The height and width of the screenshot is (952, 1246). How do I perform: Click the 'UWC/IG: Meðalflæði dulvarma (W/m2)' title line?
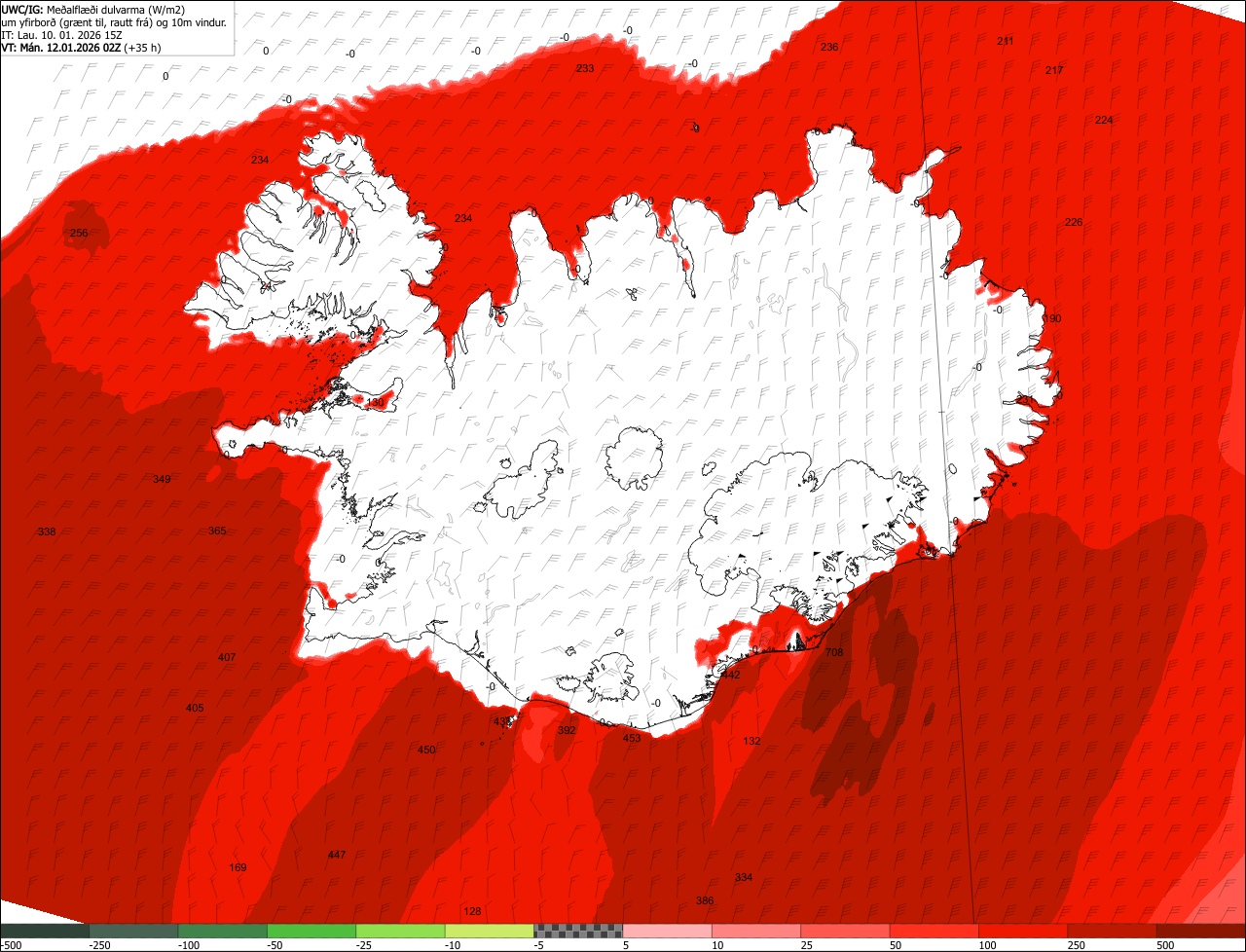click(x=94, y=9)
